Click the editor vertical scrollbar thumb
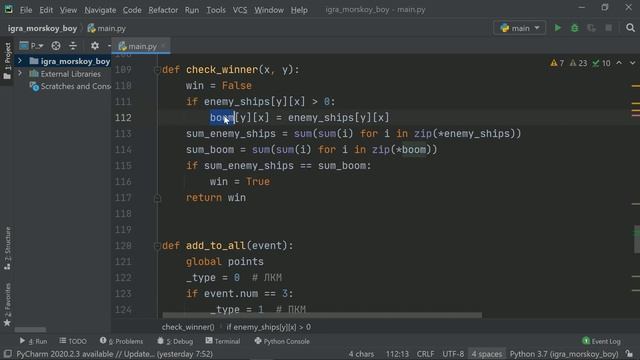The width and height of the screenshot is (640, 360). pos(636,239)
